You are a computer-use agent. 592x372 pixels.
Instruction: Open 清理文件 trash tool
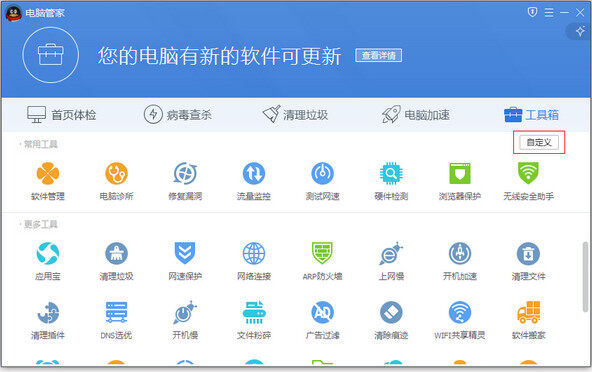tap(528, 261)
